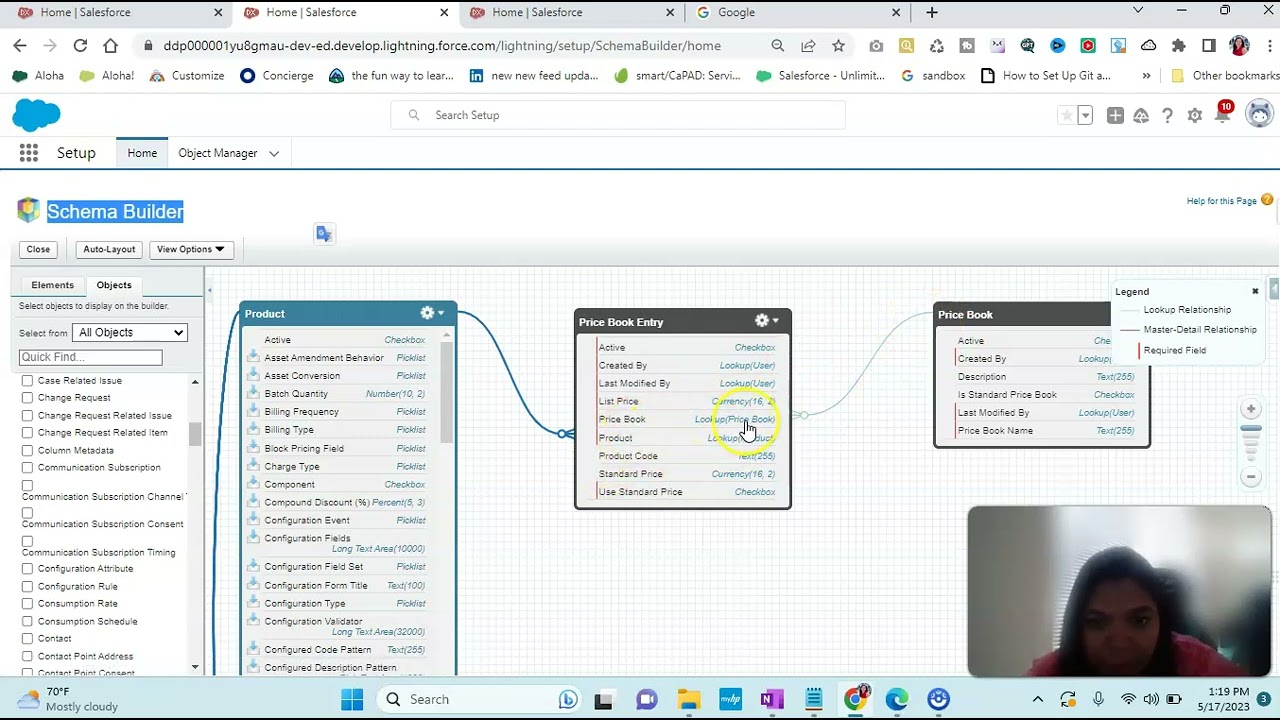The width and height of the screenshot is (1280, 720).
Task: Open the user astro avatar profile
Action: click(1259, 114)
